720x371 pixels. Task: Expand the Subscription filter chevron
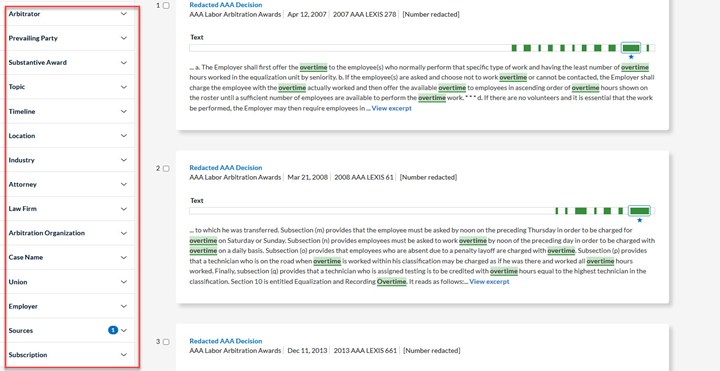coord(124,354)
